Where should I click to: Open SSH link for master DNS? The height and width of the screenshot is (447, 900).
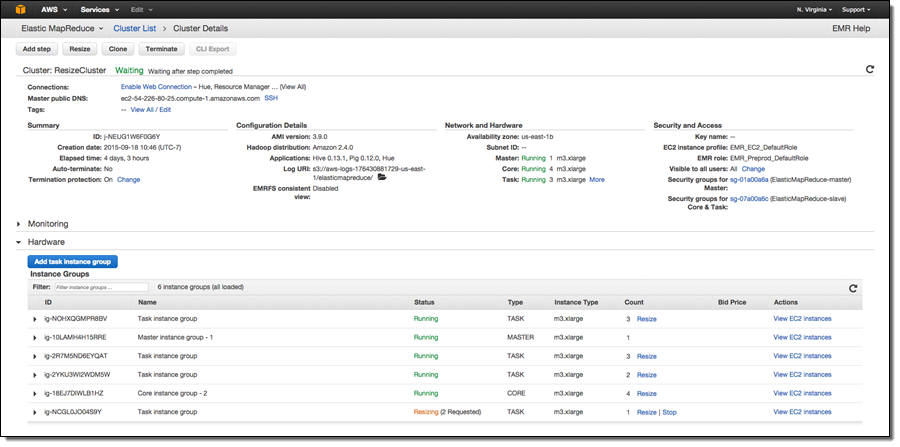point(271,98)
